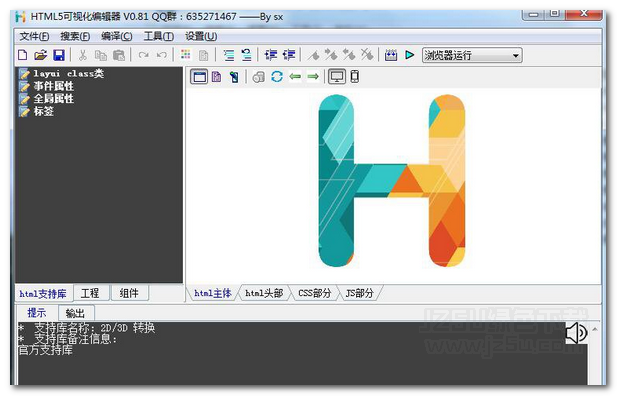Click the output panel scrollbar up arrow
617x396 pixels.
(x=595, y=329)
